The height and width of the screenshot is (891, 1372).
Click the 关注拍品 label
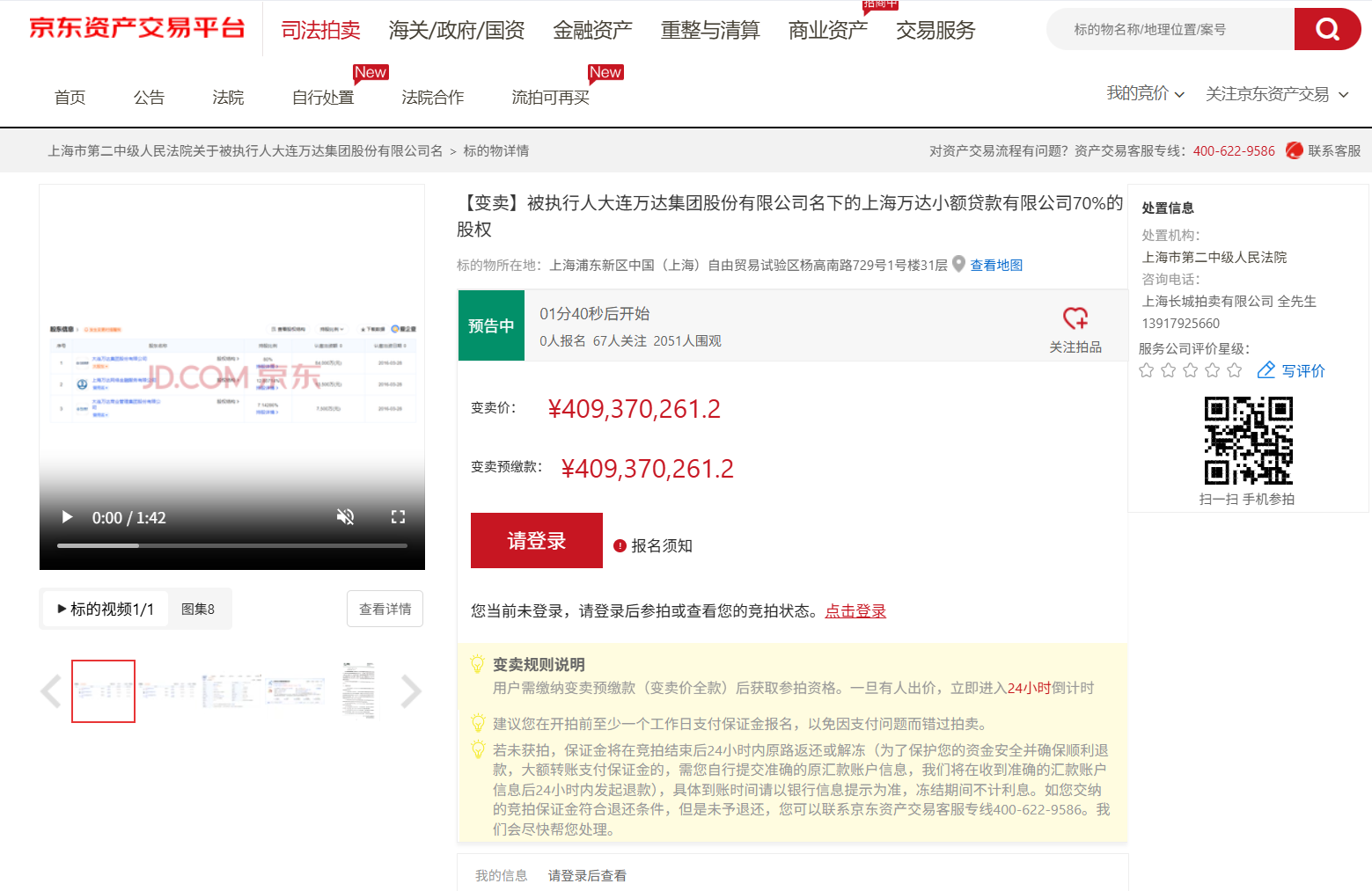(x=1075, y=347)
